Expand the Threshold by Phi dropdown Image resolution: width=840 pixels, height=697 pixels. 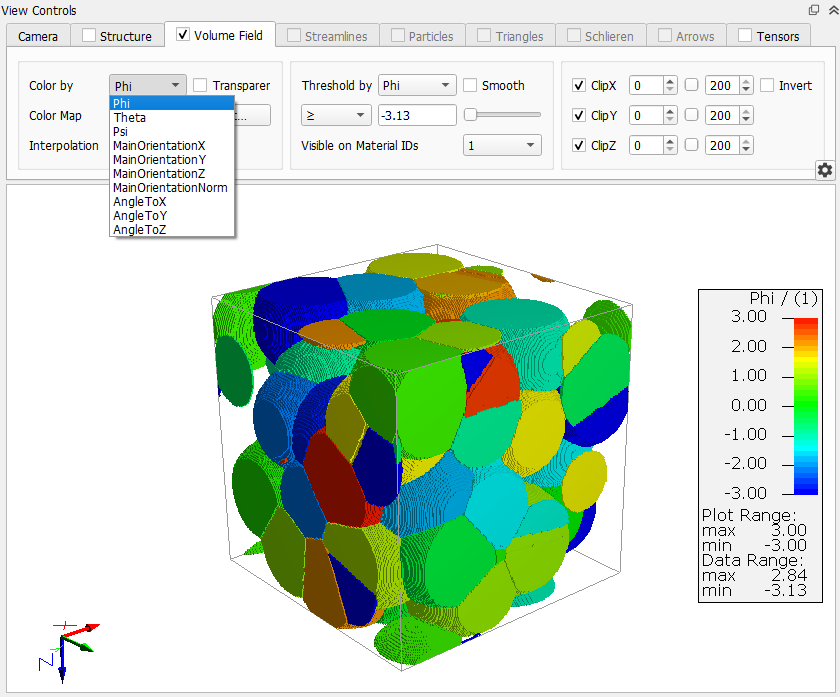(x=417, y=86)
